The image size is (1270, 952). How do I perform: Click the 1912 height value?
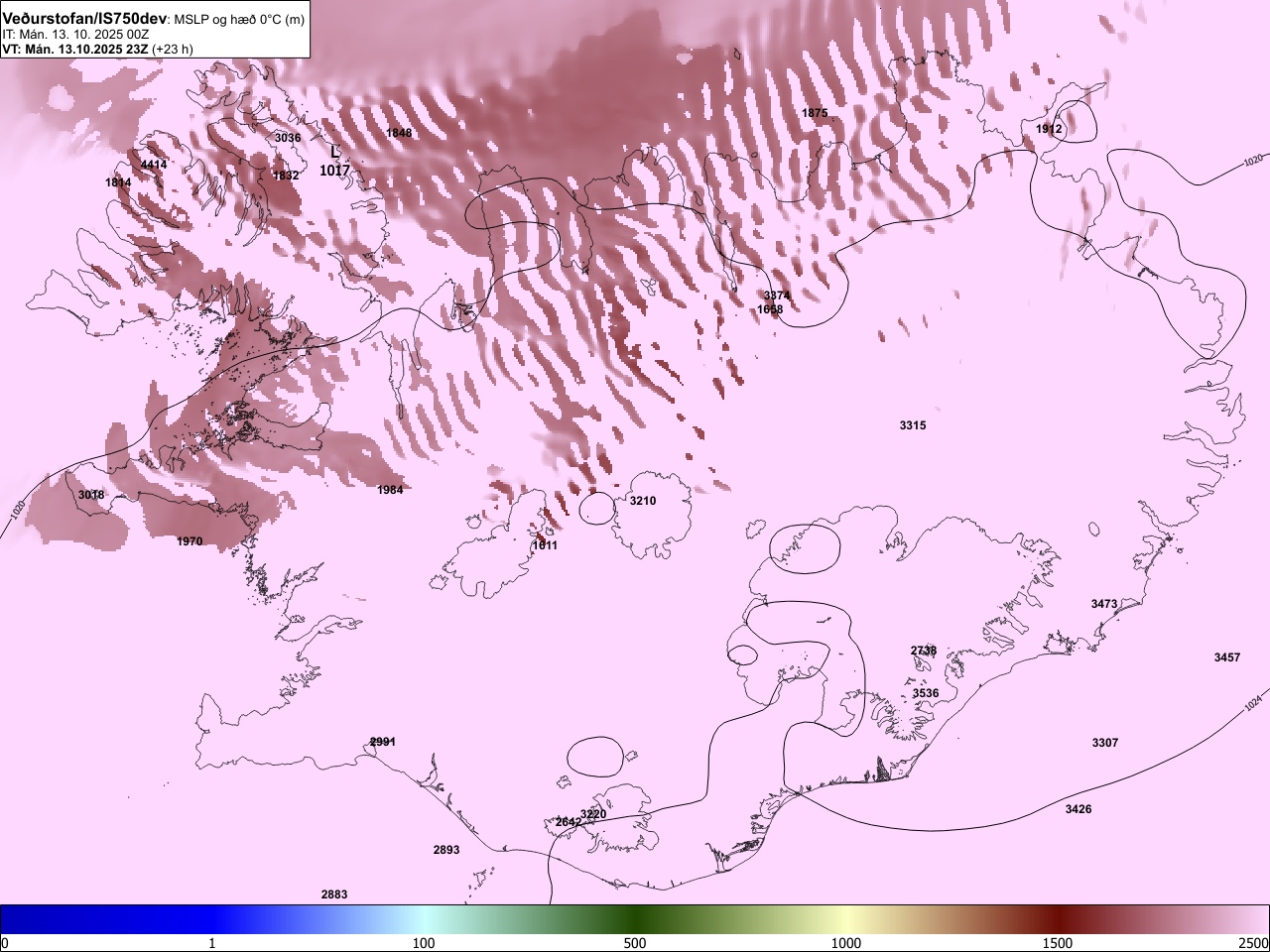1049,129
